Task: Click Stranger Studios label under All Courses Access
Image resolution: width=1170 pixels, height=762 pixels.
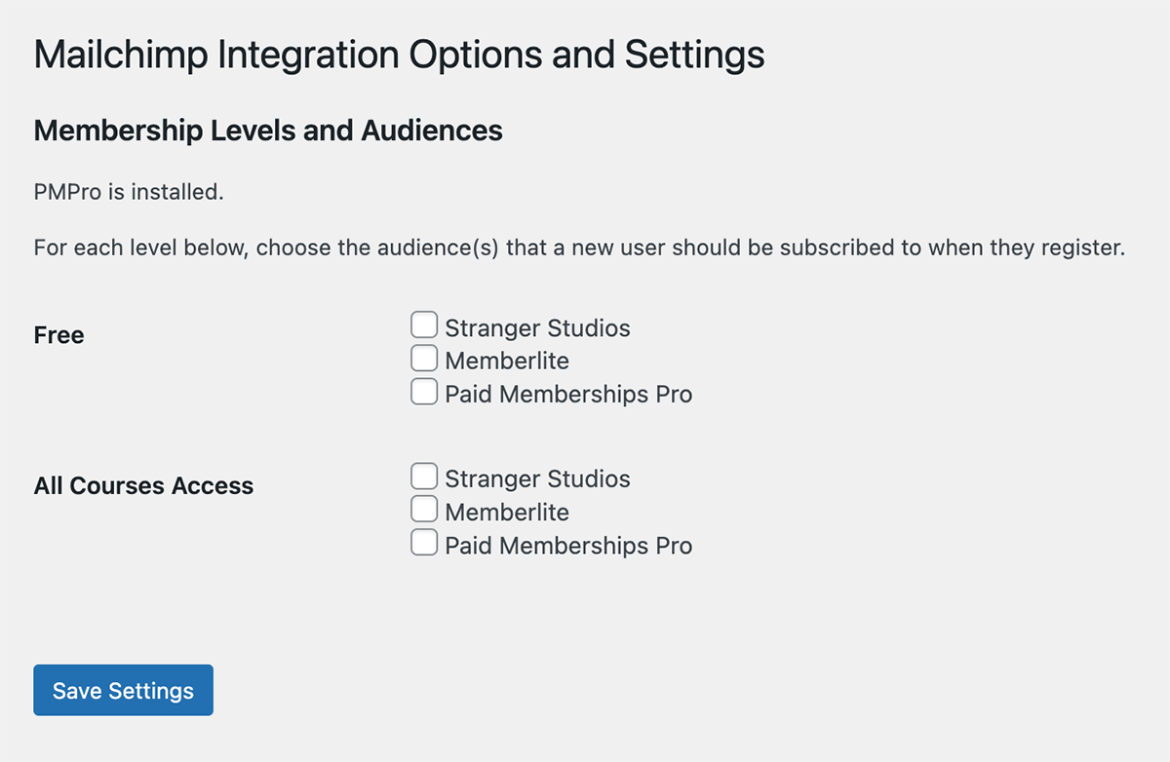Action: coord(539,478)
